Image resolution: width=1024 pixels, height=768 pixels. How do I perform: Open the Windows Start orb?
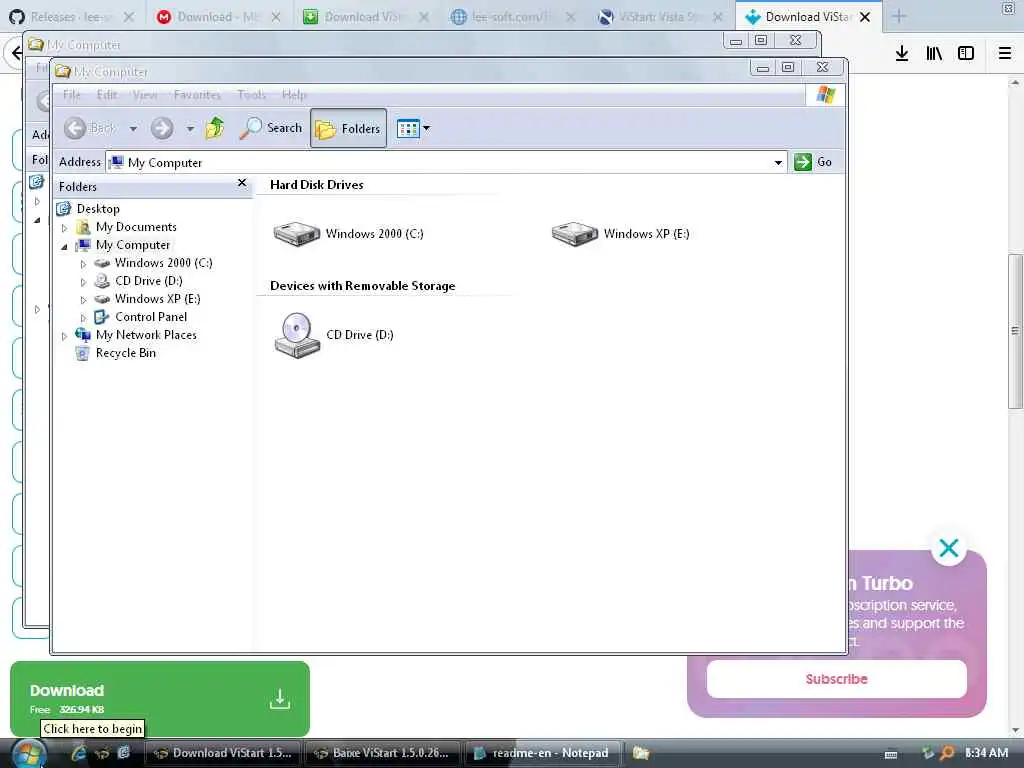29,753
